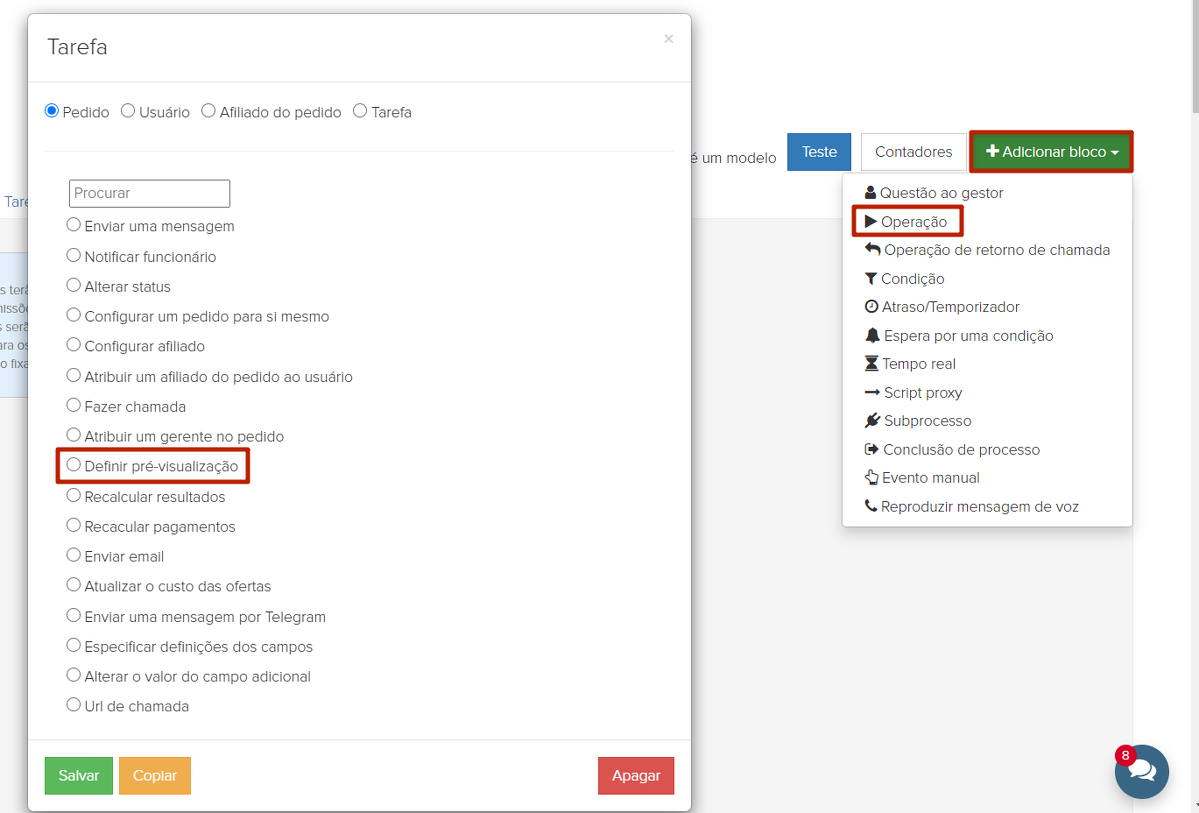Click the filter icon beside Condição
Viewport: 1199px width, 813px height.
[x=871, y=279]
